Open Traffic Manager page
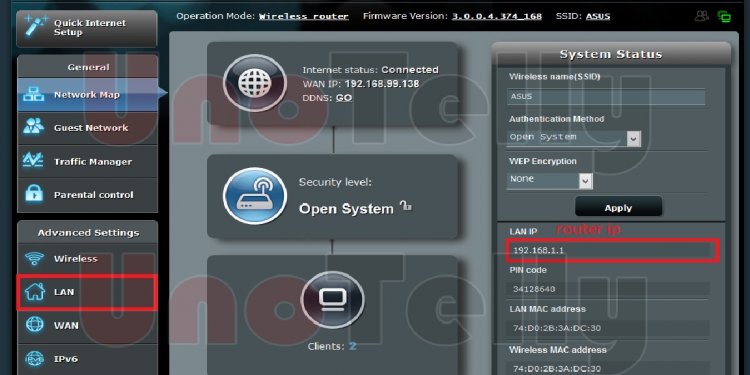750x375 pixels. [x=88, y=161]
